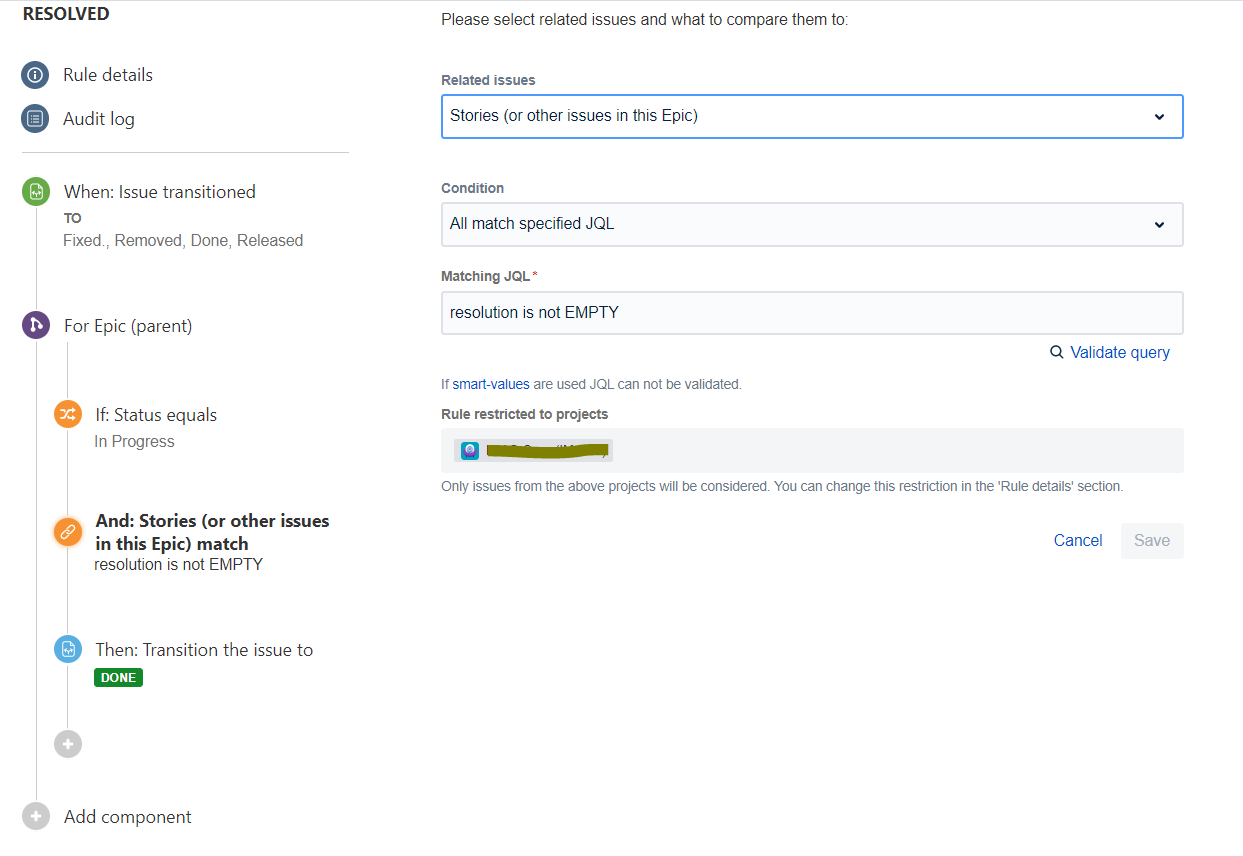
Task: Select the orange related issues link icon
Action: tap(68, 532)
